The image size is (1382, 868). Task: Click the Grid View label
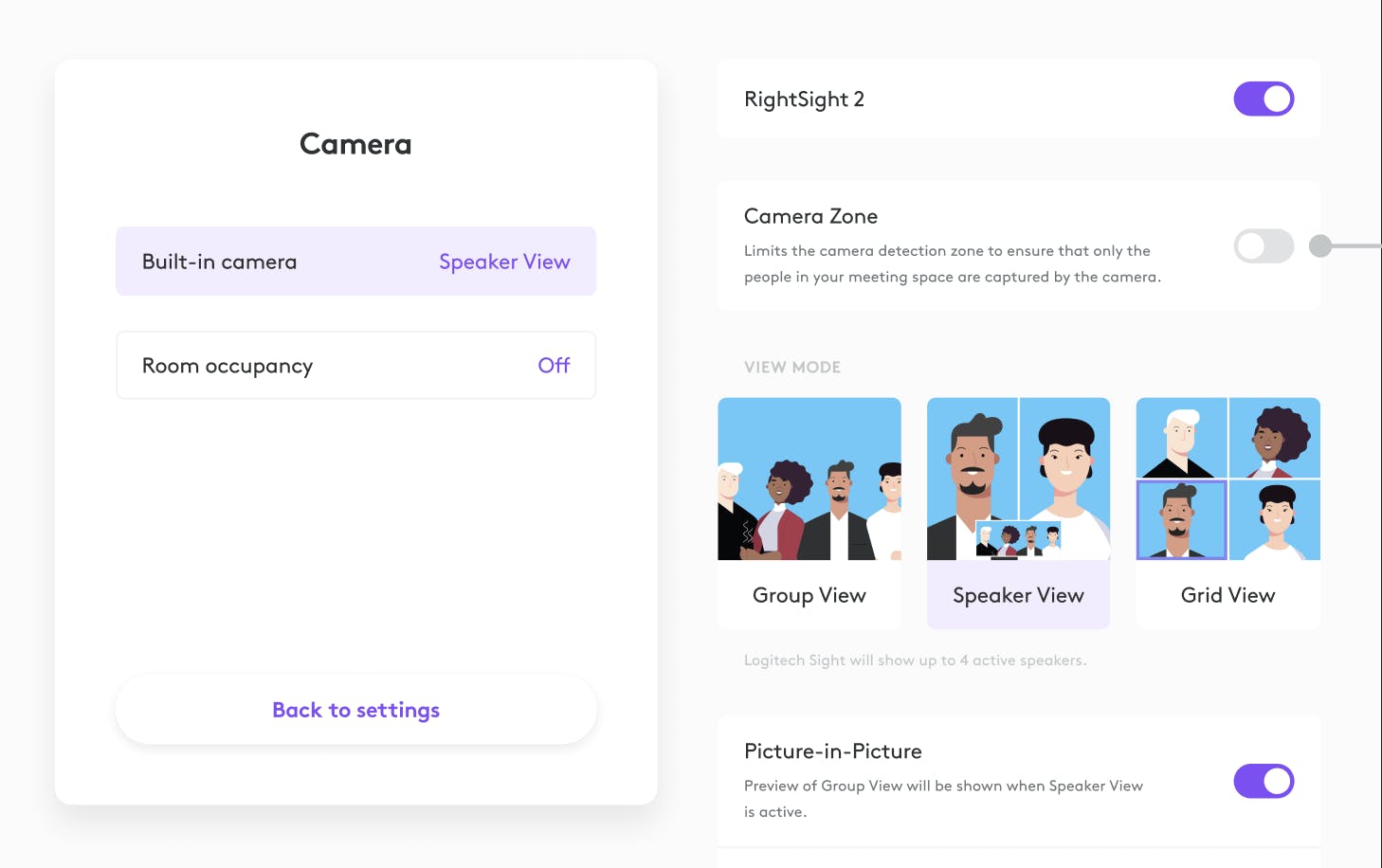click(1228, 595)
